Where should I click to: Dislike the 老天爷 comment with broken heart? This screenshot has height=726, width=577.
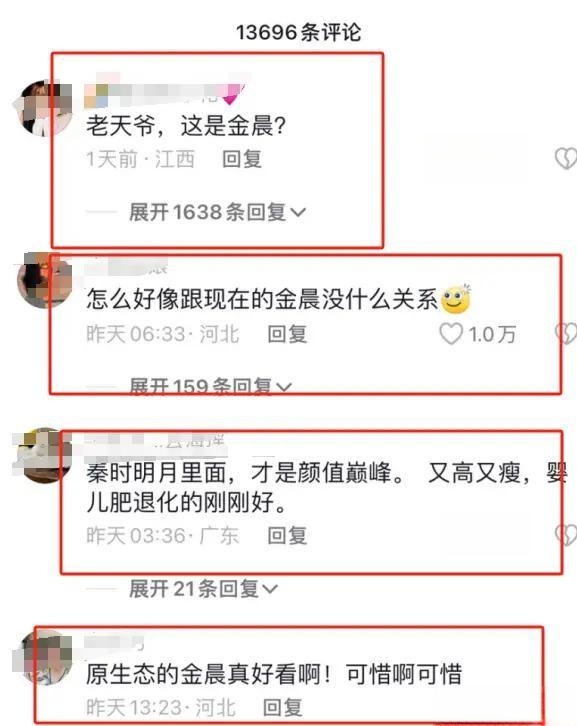point(565,159)
